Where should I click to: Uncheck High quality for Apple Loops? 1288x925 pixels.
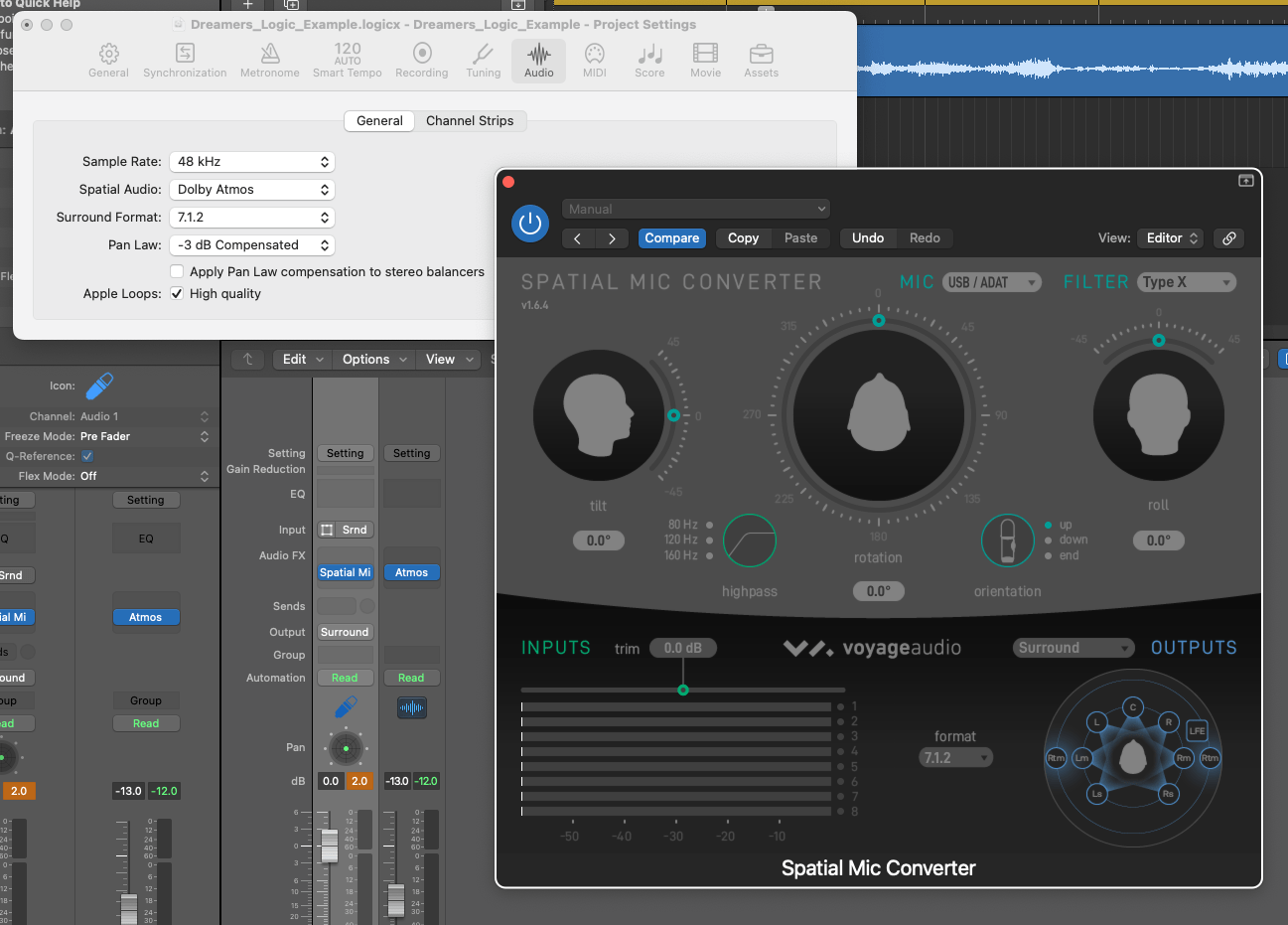tap(177, 293)
